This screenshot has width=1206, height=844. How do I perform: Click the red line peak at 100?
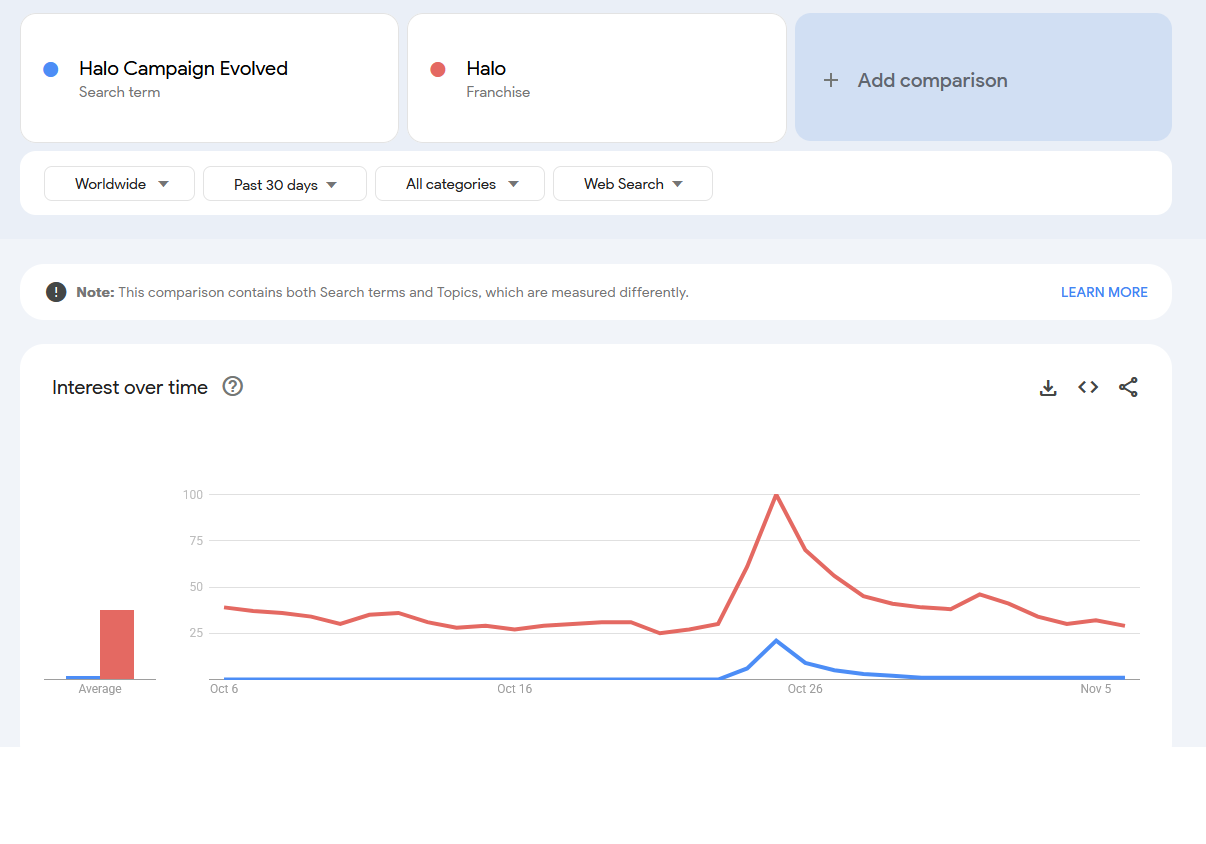pos(776,495)
